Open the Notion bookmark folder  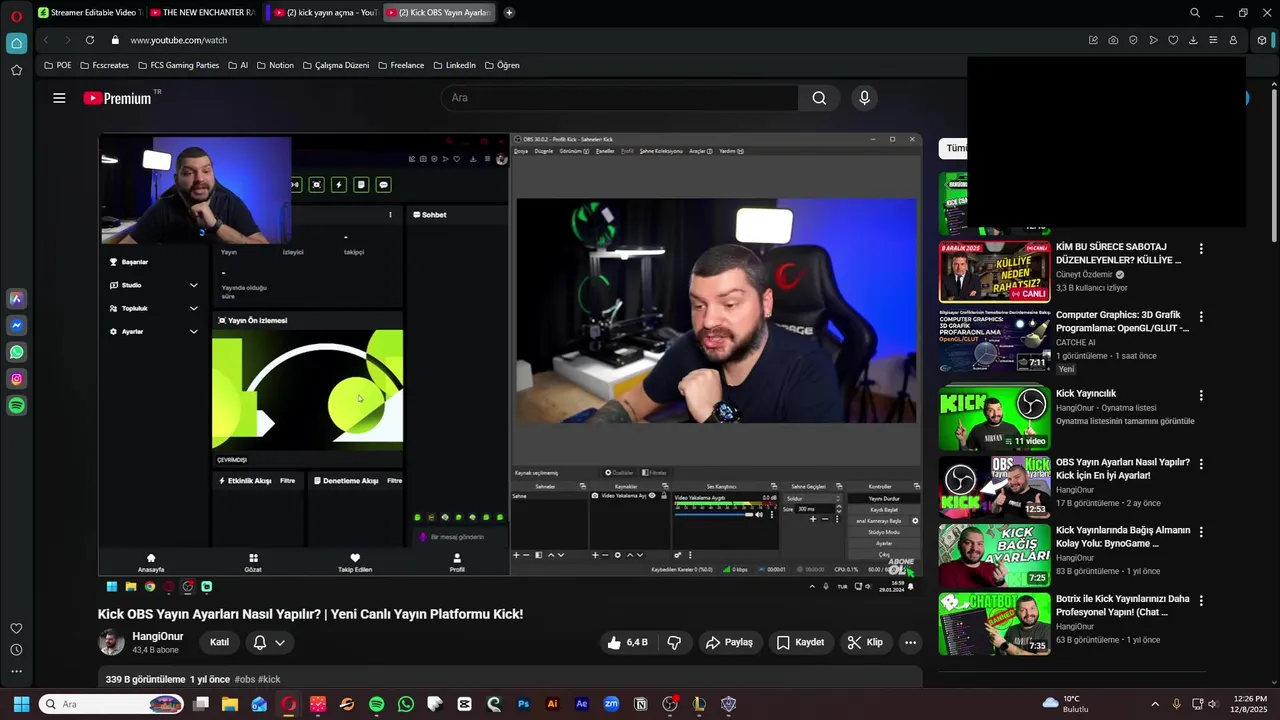pyautogui.click(x=275, y=65)
